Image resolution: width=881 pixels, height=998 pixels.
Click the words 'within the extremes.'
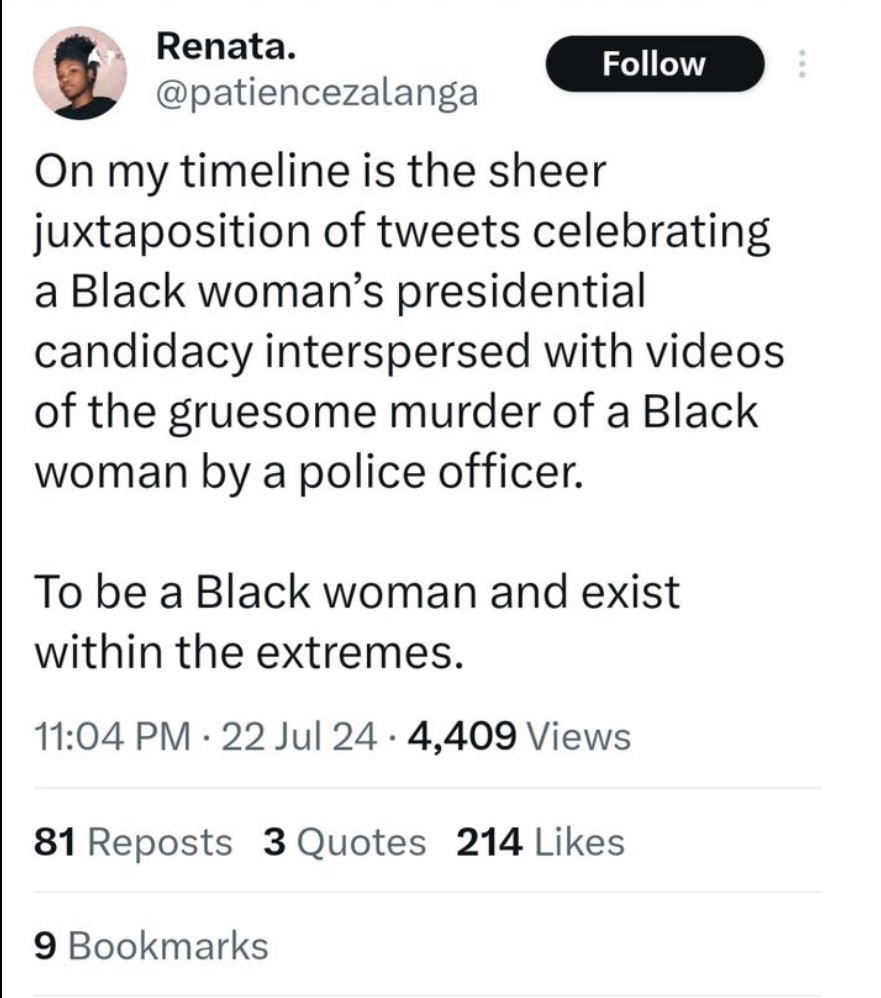pos(249,653)
